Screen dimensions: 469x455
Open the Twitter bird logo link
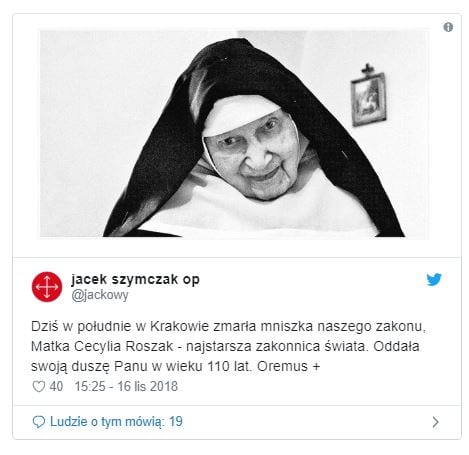[434, 280]
